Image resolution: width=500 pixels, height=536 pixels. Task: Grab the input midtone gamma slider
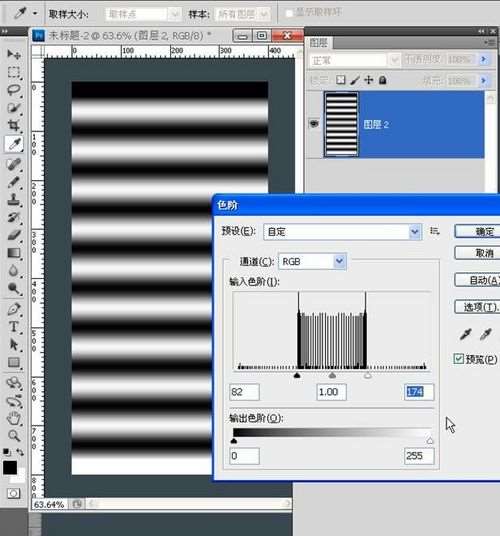click(332, 375)
